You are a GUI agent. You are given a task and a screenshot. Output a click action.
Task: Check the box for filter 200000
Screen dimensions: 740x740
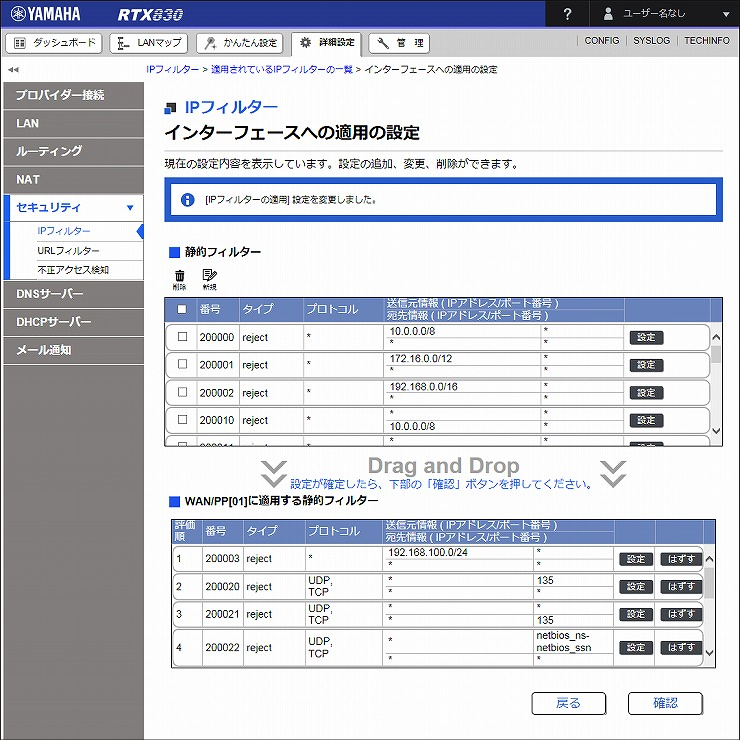coord(182,336)
